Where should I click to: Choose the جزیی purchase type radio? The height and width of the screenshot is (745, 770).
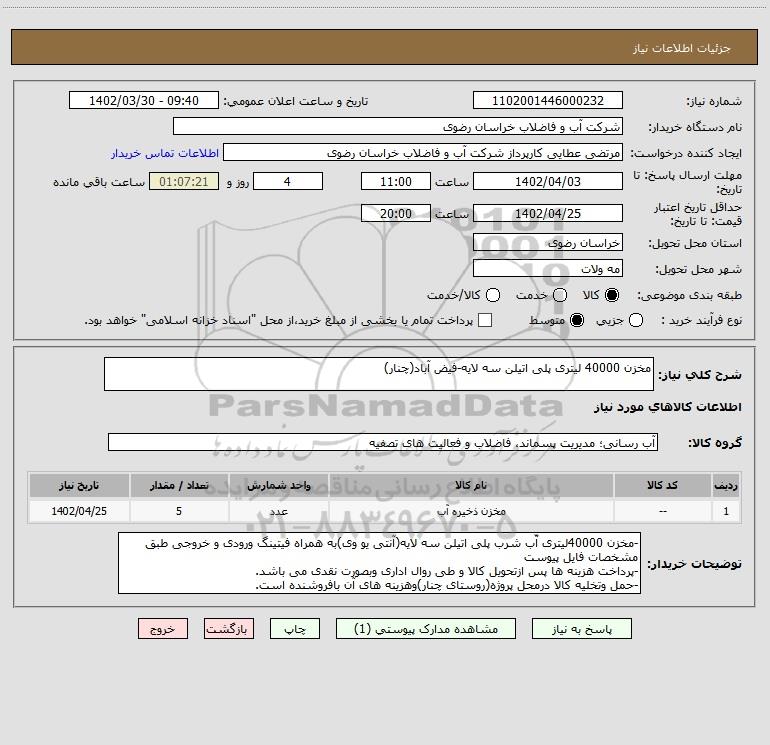(x=636, y=320)
